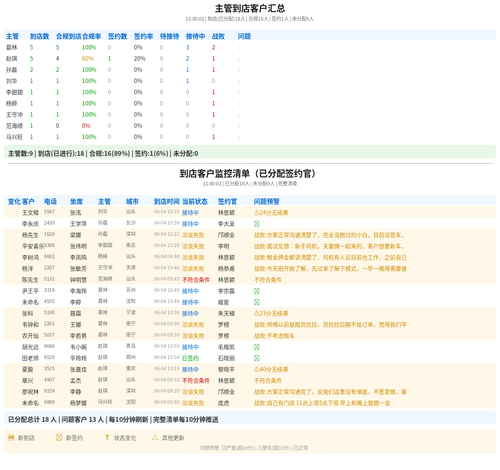Click the 战败:不考虑租车 note

pyautogui.click(x=274, y=336)
